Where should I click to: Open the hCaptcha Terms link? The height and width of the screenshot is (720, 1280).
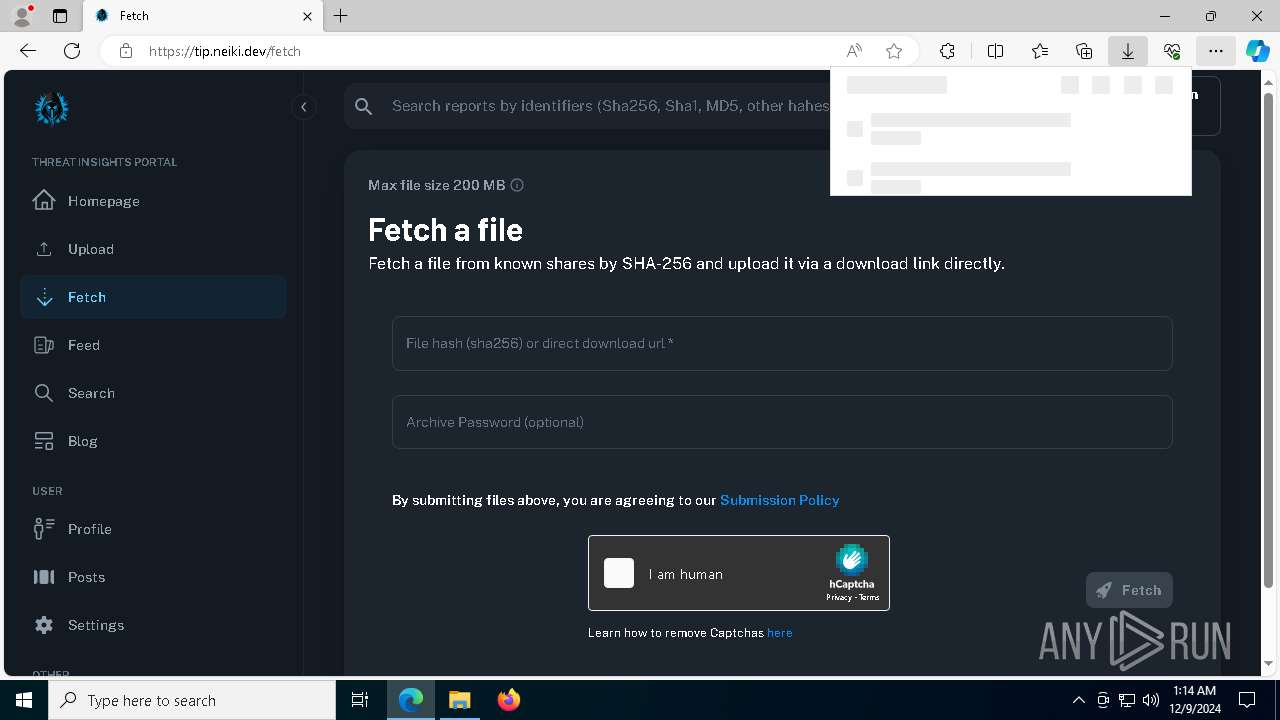[869, 597]
